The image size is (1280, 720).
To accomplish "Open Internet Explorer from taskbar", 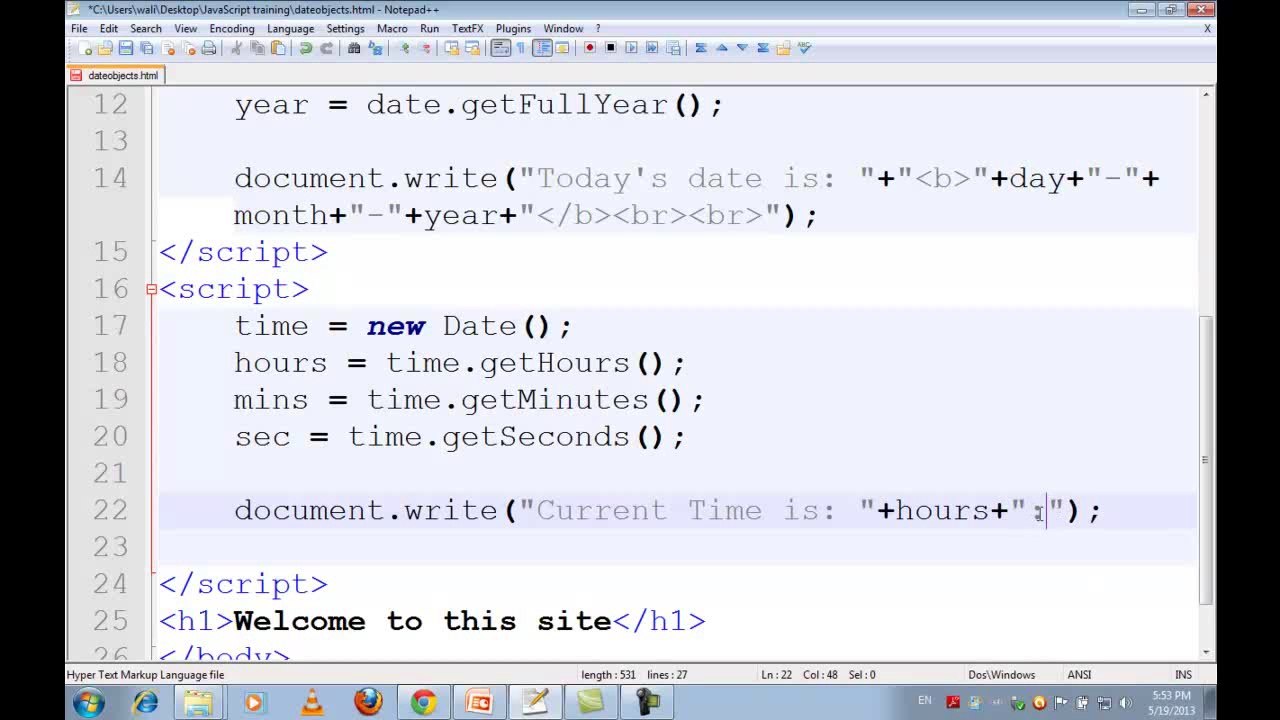I will pos(146,702).
